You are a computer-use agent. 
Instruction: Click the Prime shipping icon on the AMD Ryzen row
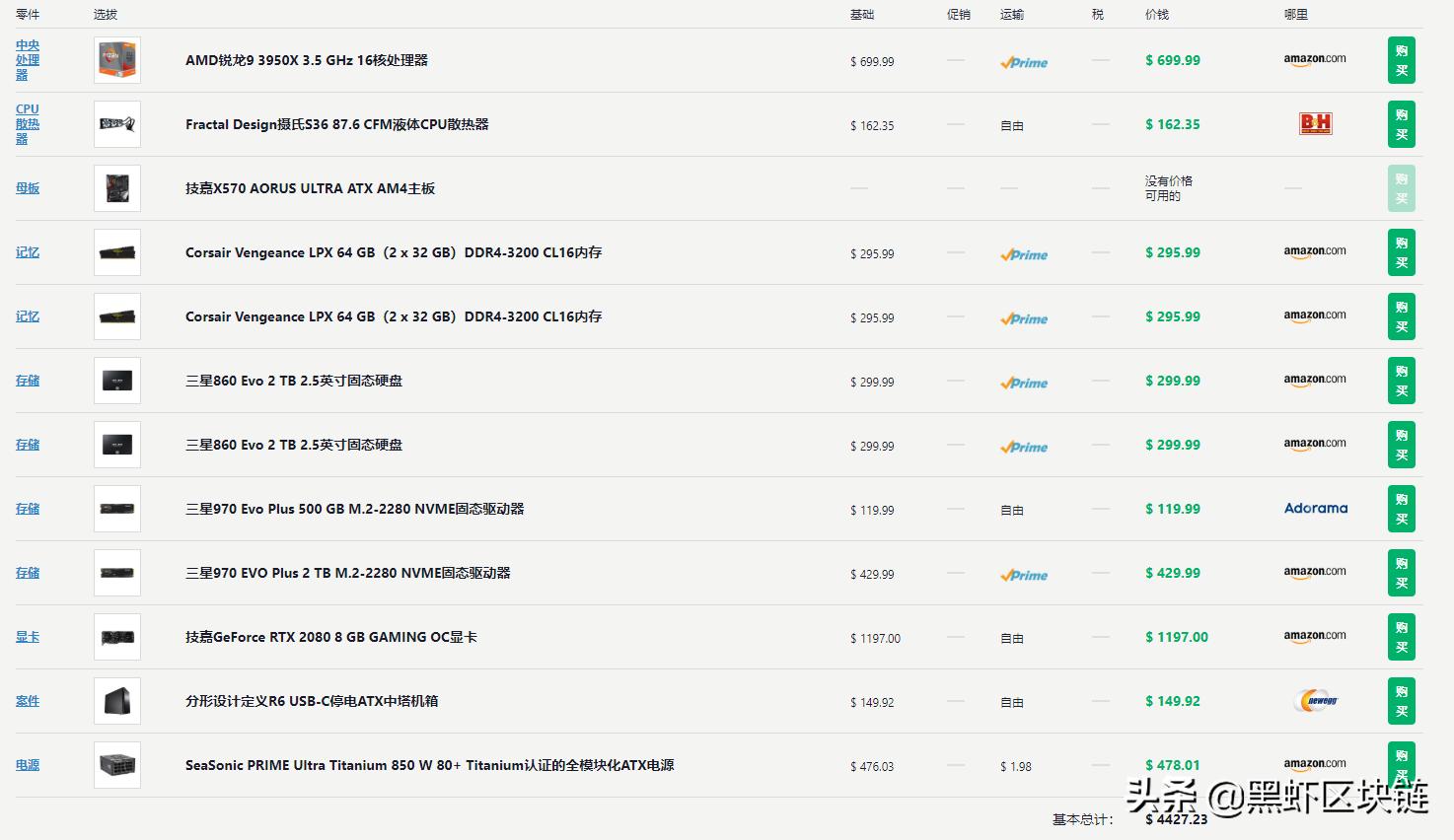[x=1023, y=61]
